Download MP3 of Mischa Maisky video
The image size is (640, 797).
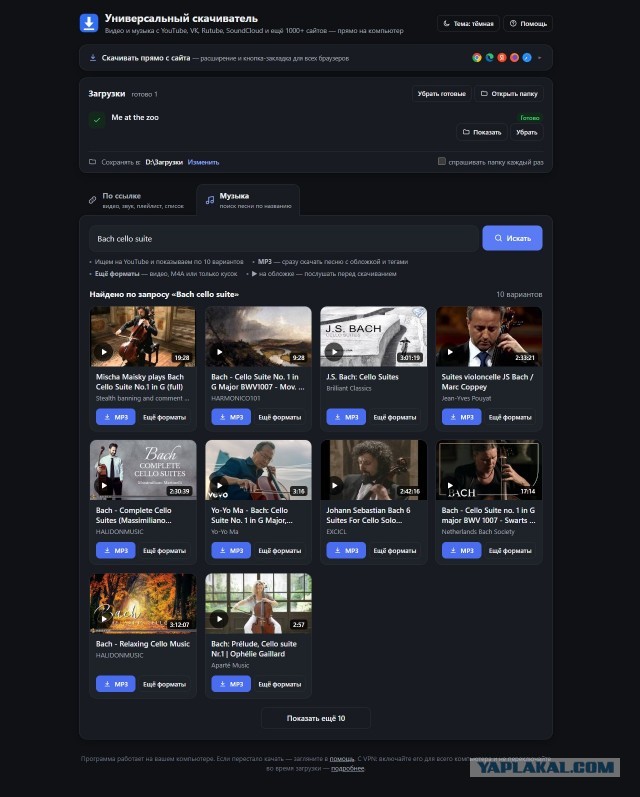coord(116,417)
